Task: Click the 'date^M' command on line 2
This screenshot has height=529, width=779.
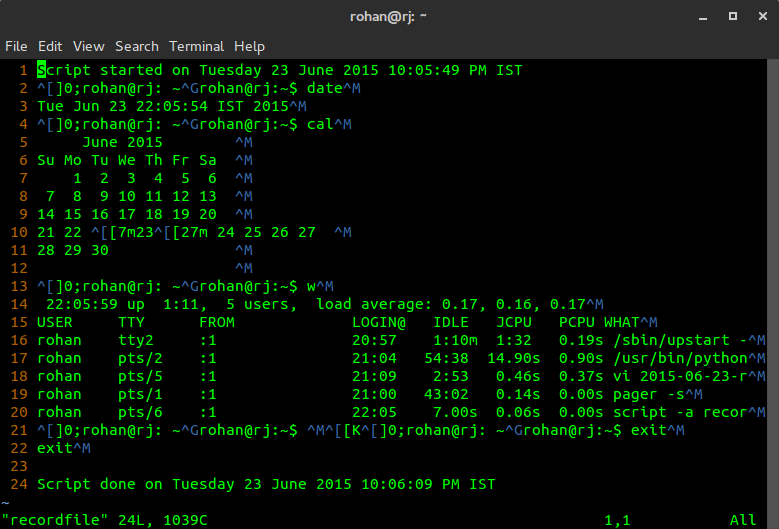Action: tap(334, 88)
